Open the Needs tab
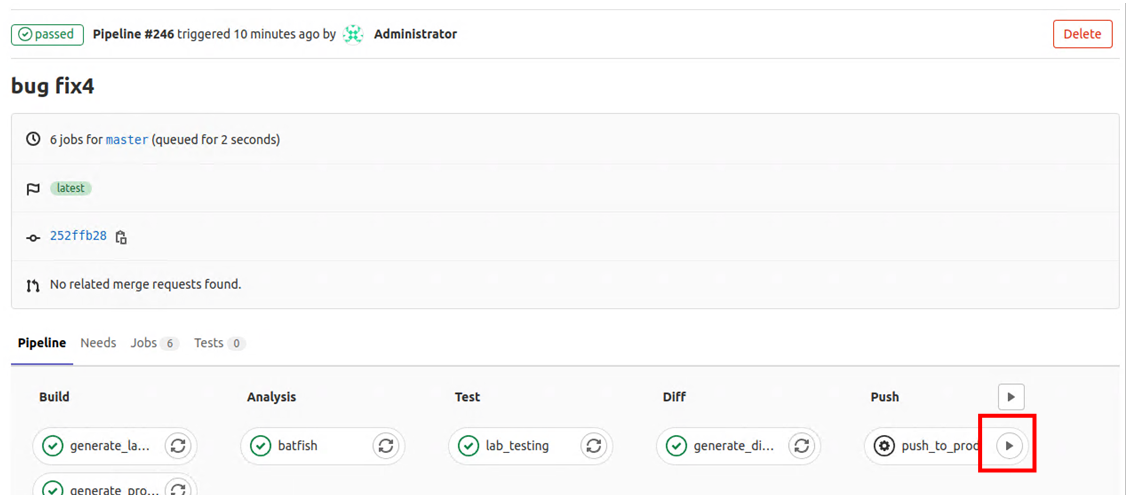Screen dimensions: 1128x498 (98, 343)
